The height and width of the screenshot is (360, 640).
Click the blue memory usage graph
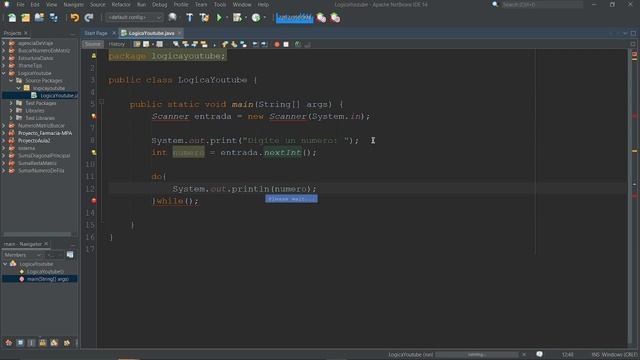(294, 18)
